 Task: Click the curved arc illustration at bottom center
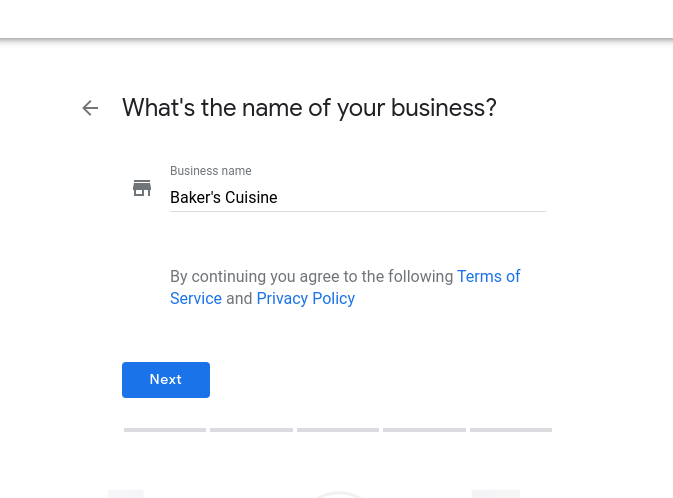(339, 495)
